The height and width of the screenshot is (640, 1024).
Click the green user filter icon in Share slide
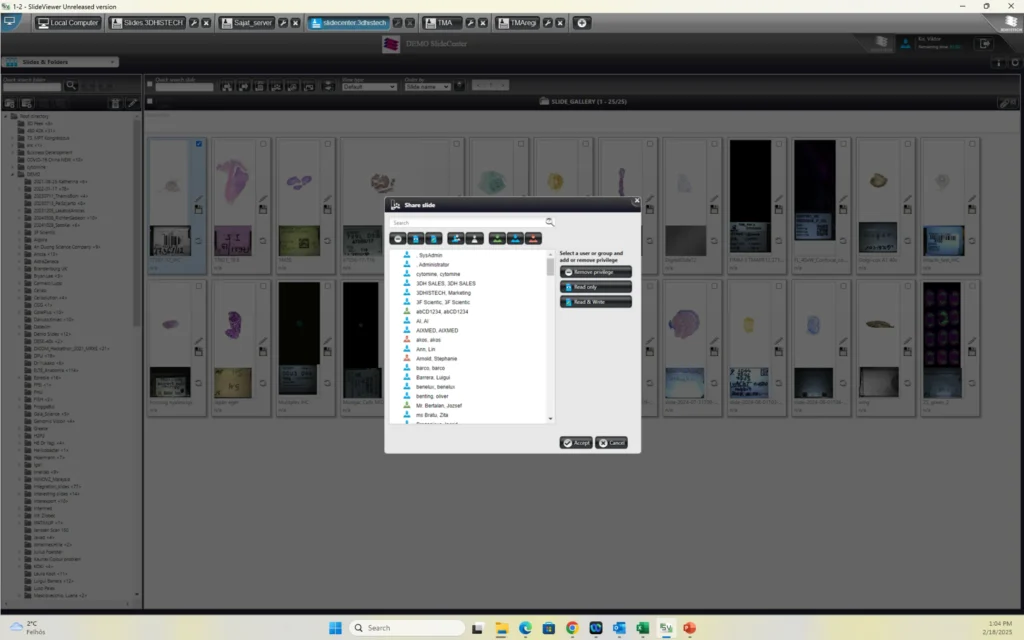pos(497,239)
